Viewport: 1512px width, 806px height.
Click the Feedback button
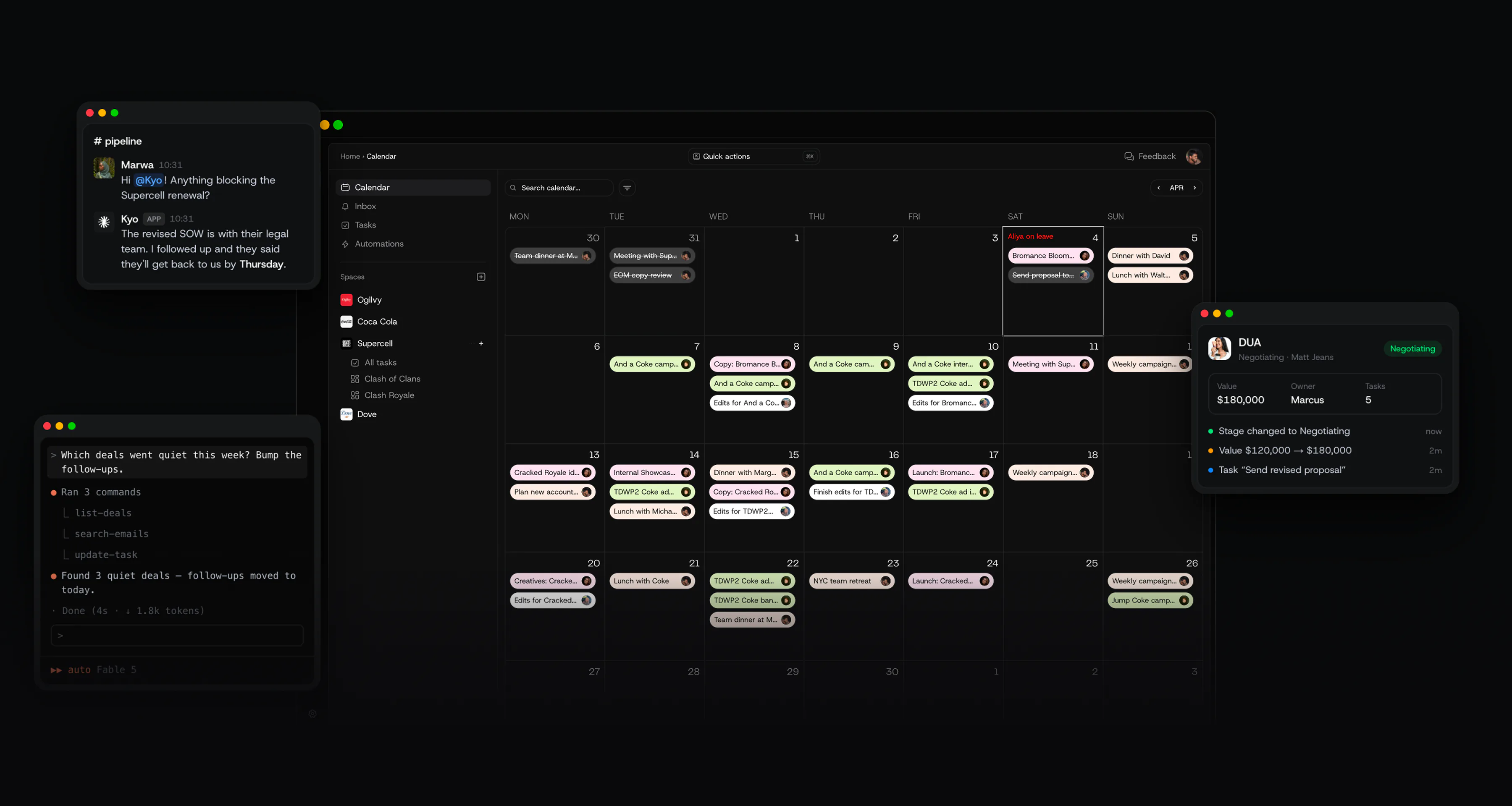point(1149,156)
